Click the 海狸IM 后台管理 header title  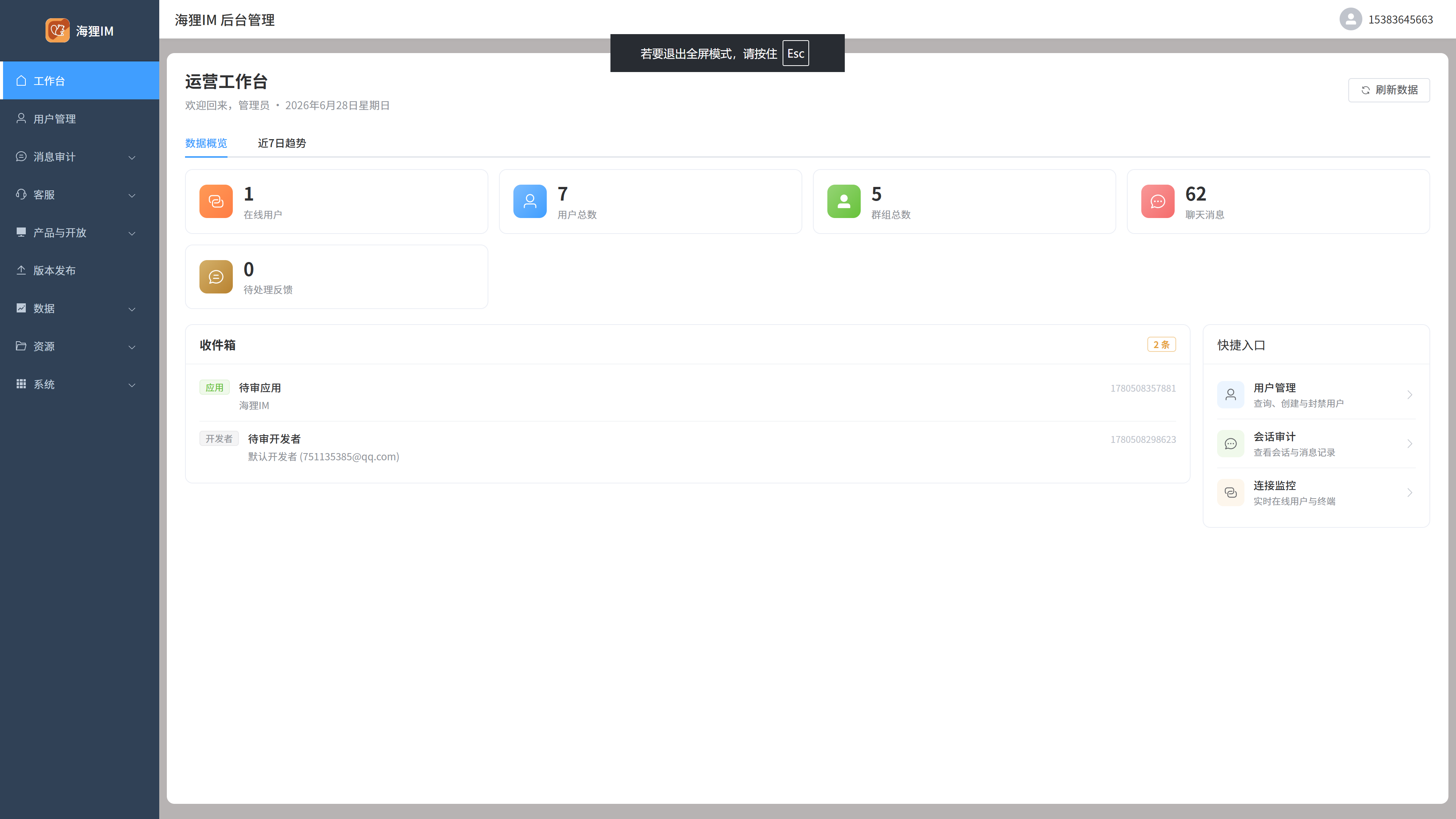224,20
